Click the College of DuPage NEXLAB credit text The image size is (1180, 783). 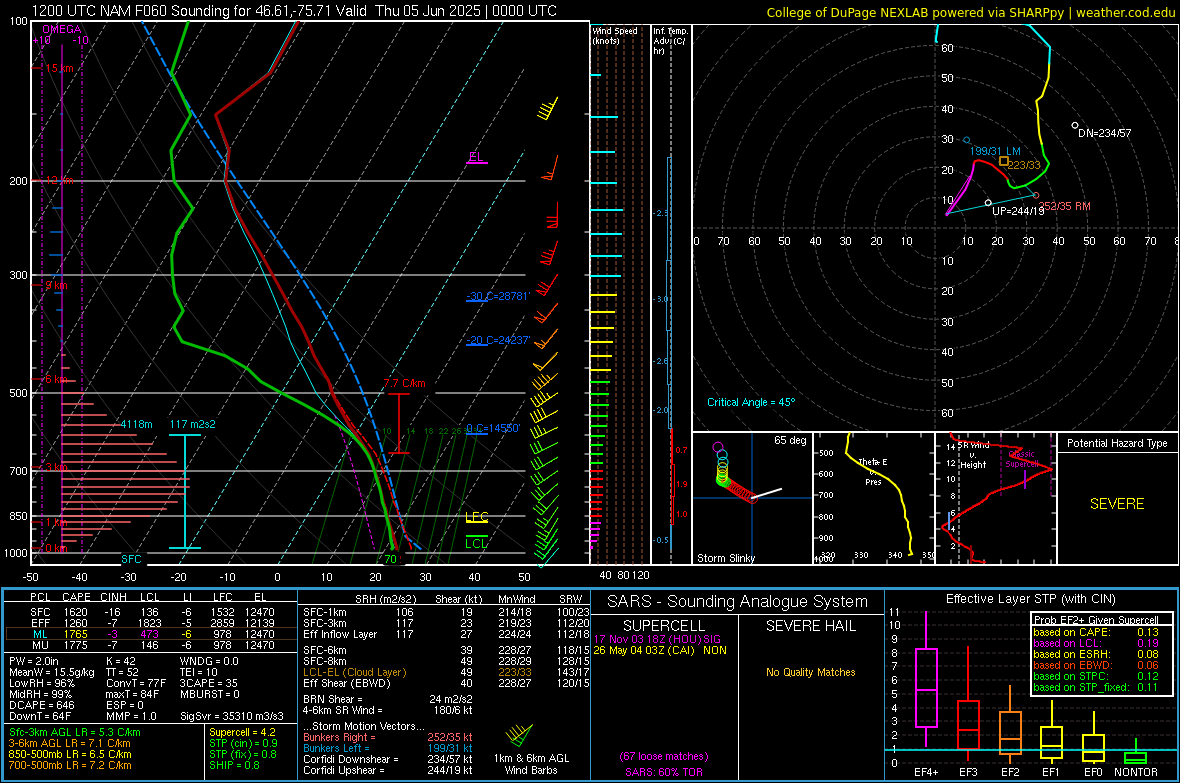(x=971, y=12)
